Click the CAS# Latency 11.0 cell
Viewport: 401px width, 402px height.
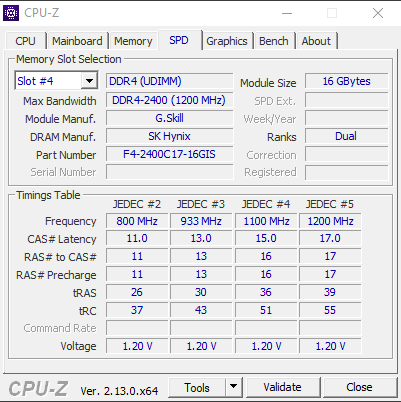137,238
